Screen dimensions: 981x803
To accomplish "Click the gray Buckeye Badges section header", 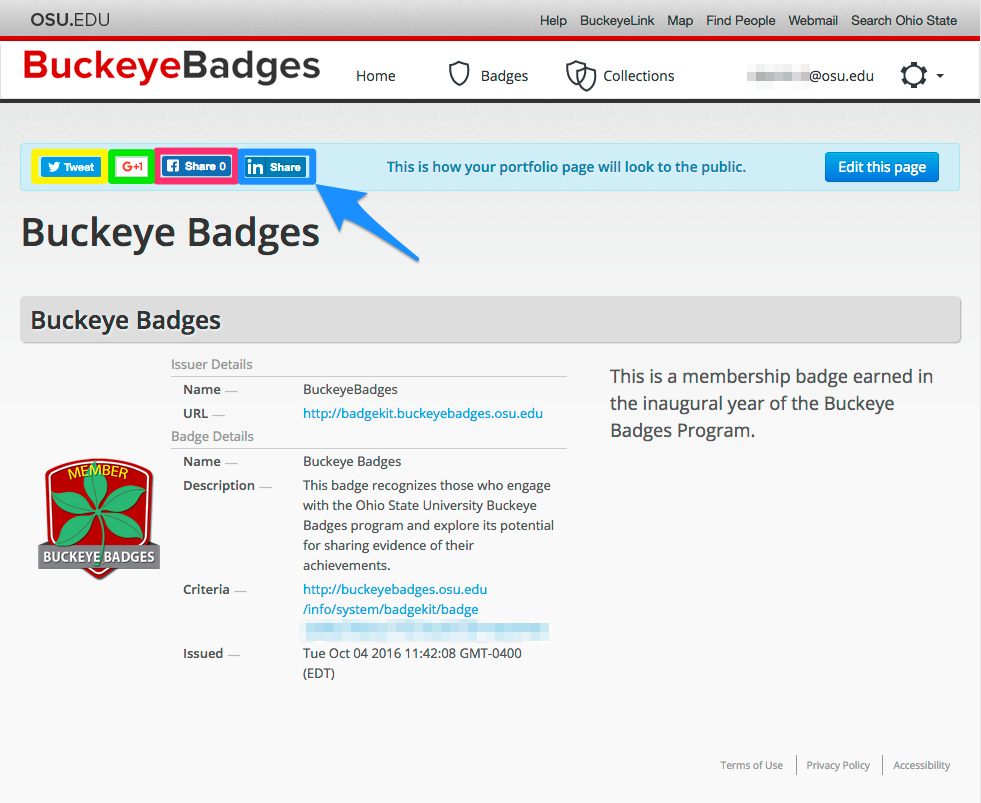I will 490,320.
